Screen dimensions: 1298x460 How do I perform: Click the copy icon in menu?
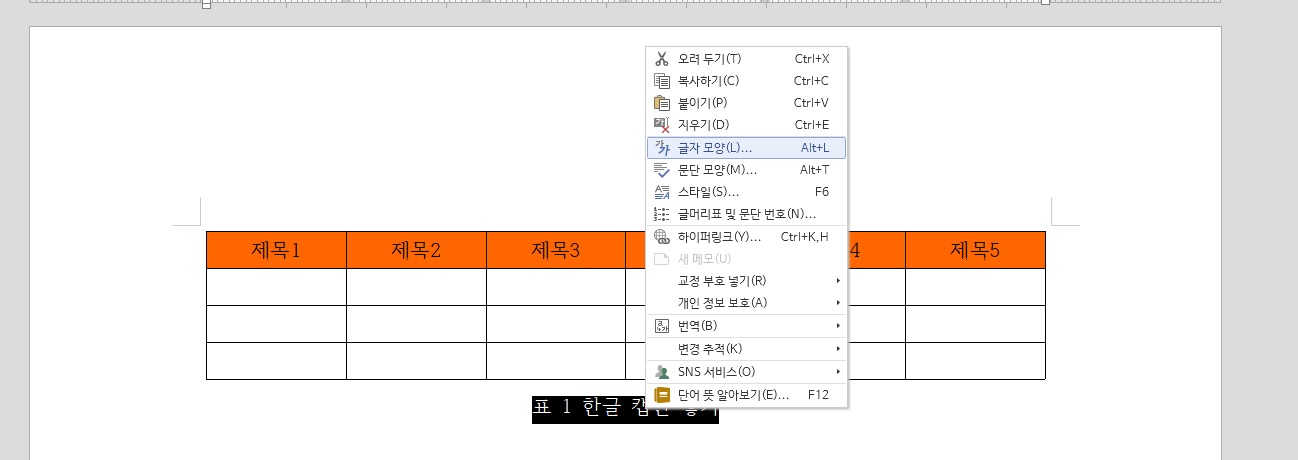point(661,81)
